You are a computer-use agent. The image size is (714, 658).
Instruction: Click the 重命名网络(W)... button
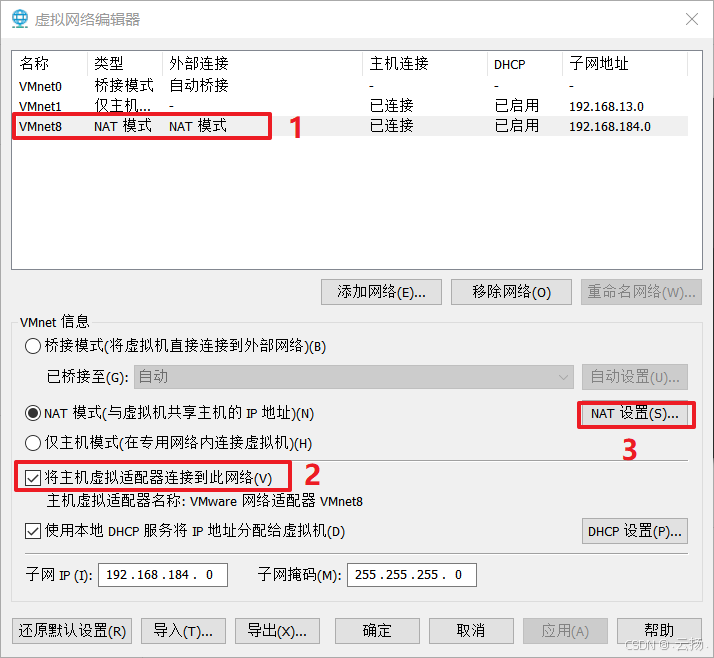point(641,292)
